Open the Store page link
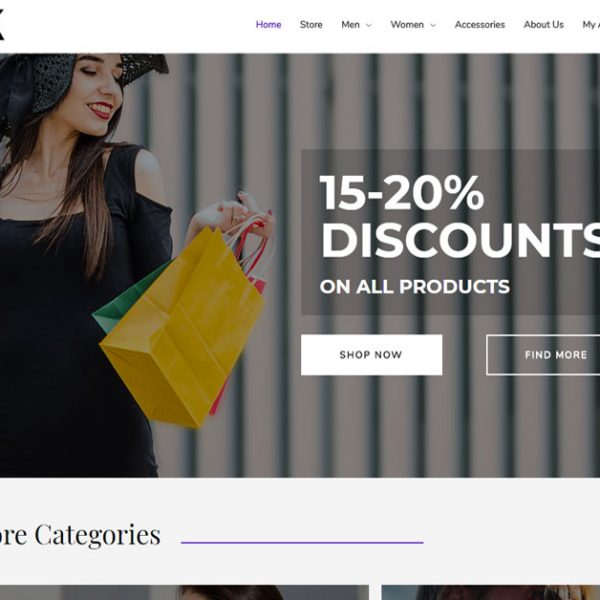Screen dimensions: 600x600 pyautogui.click(x=311, y=25)
